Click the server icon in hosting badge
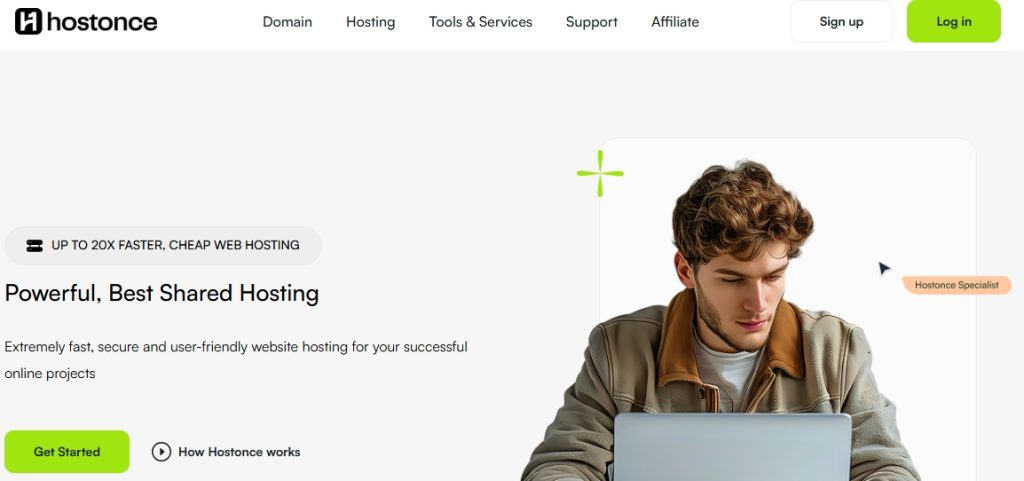This screenshot has height=481, width=1024. pyautogui.click(x=35, y=245)
